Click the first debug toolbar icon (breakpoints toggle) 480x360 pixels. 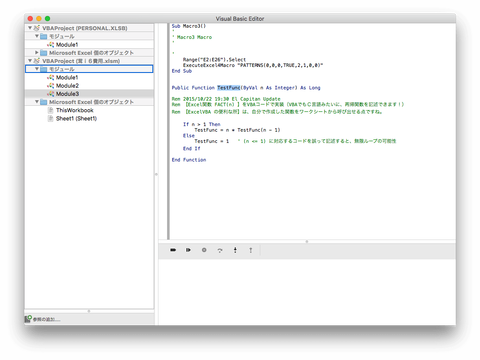(x=173, y=250)
